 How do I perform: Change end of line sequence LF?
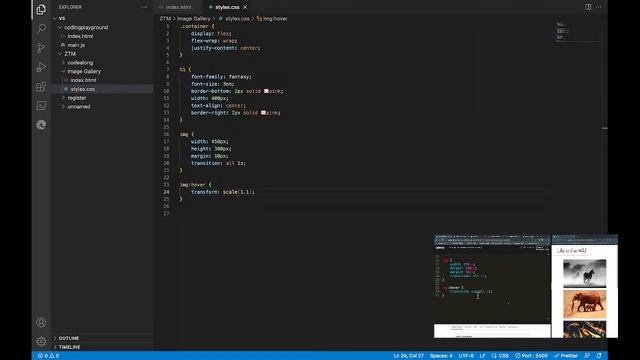pos(482,356)
